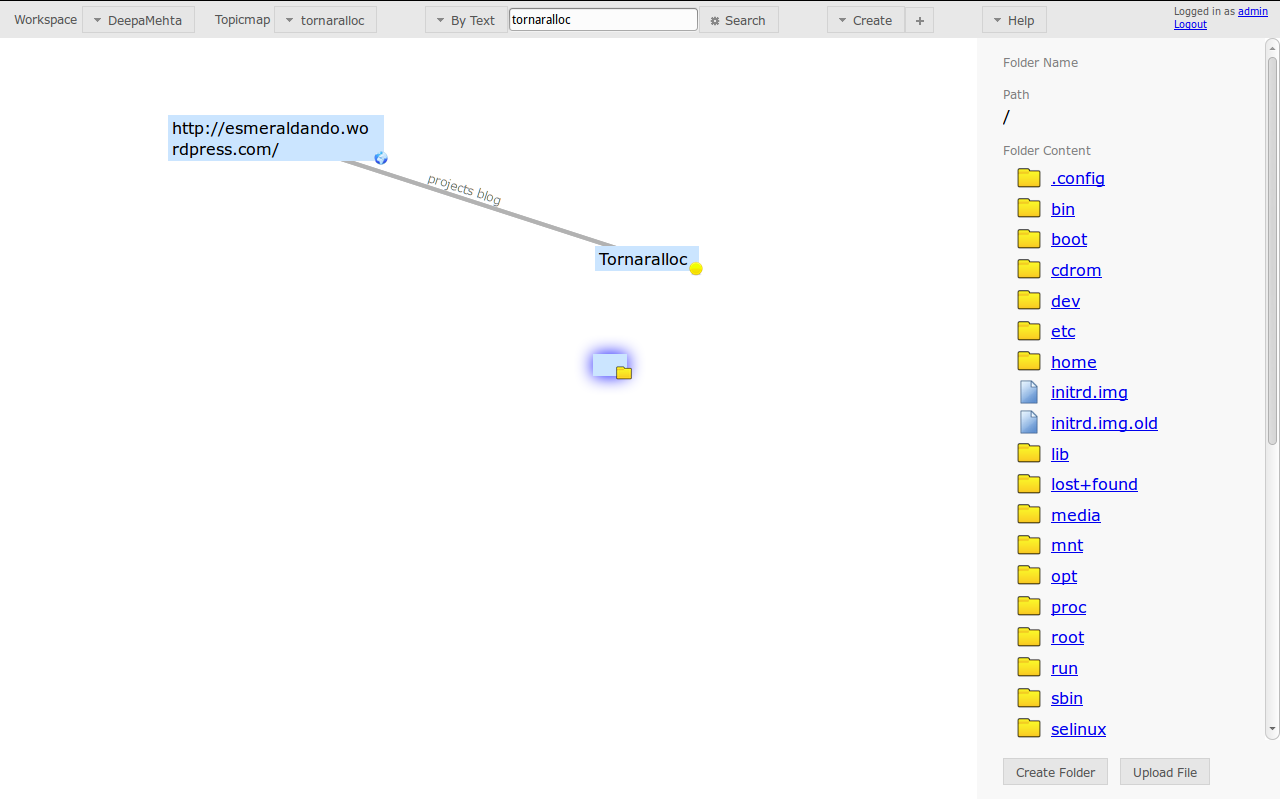Click the initrd.img.old file icon
The image size is (1280, 800).
click(1029, 422)
